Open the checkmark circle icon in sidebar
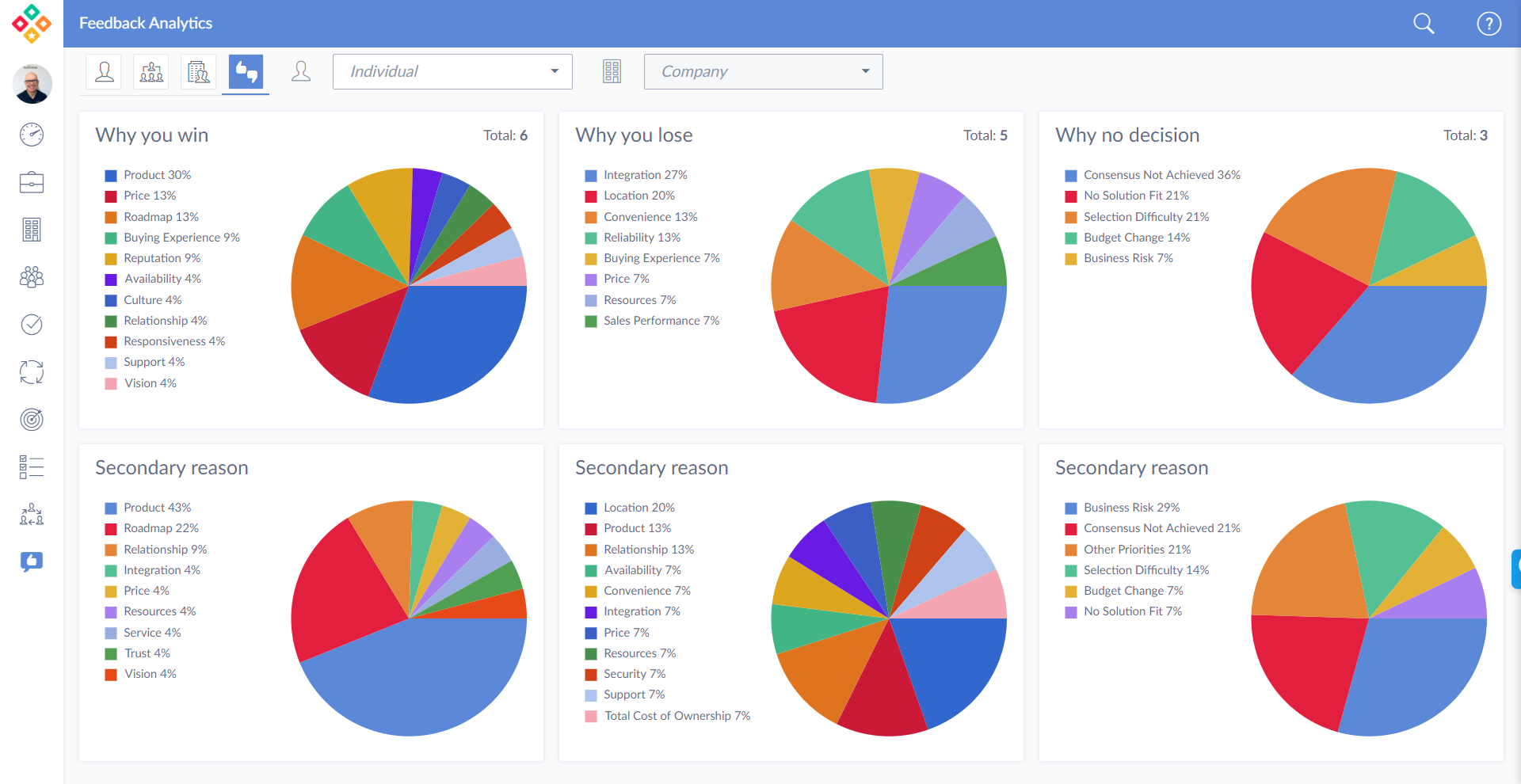 (32, 325)
